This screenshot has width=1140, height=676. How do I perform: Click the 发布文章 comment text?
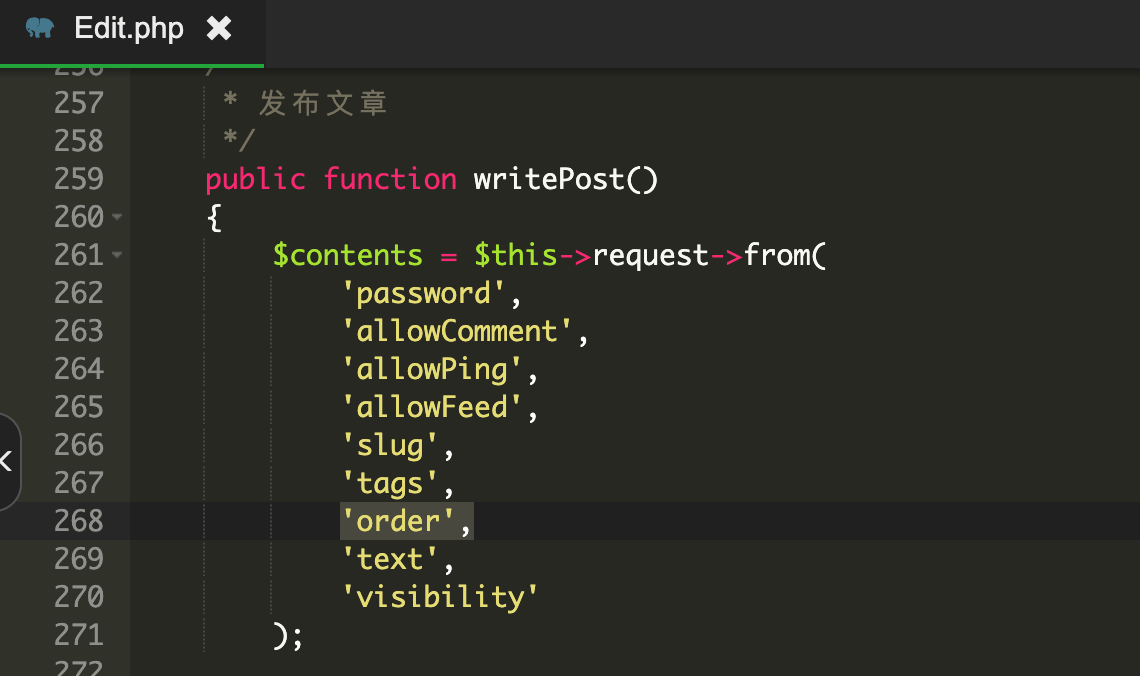pos(322,103)
